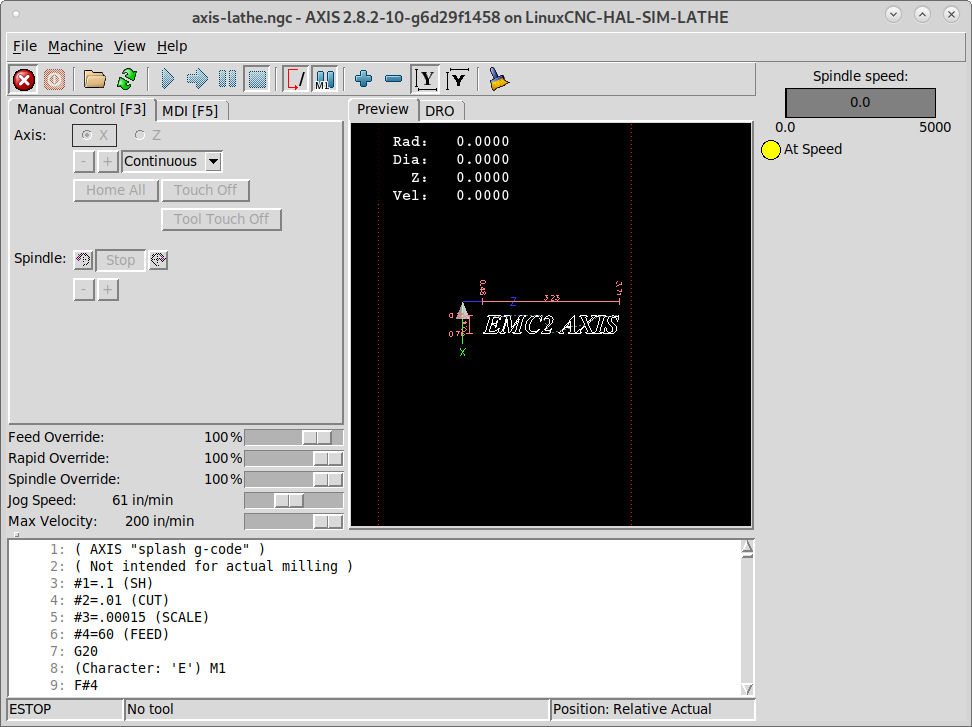Pause program execution icon
This screenshot has width=972, height=727.
click(x=228, y=79)
